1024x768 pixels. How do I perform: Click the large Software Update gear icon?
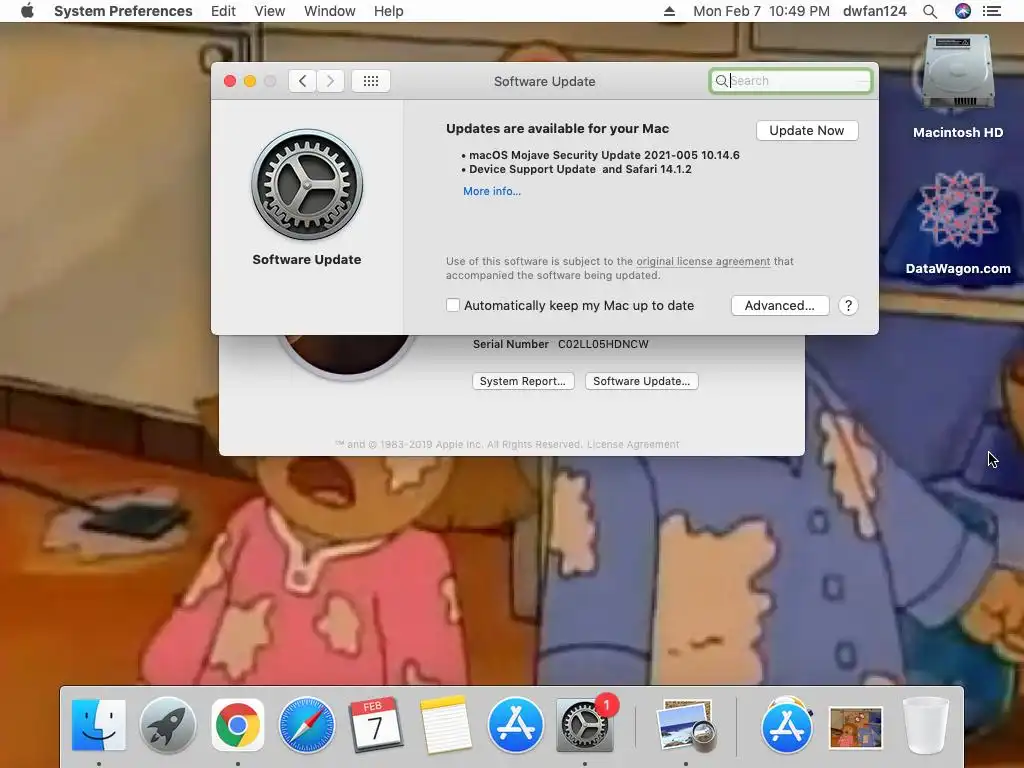(x=307, y=185)
